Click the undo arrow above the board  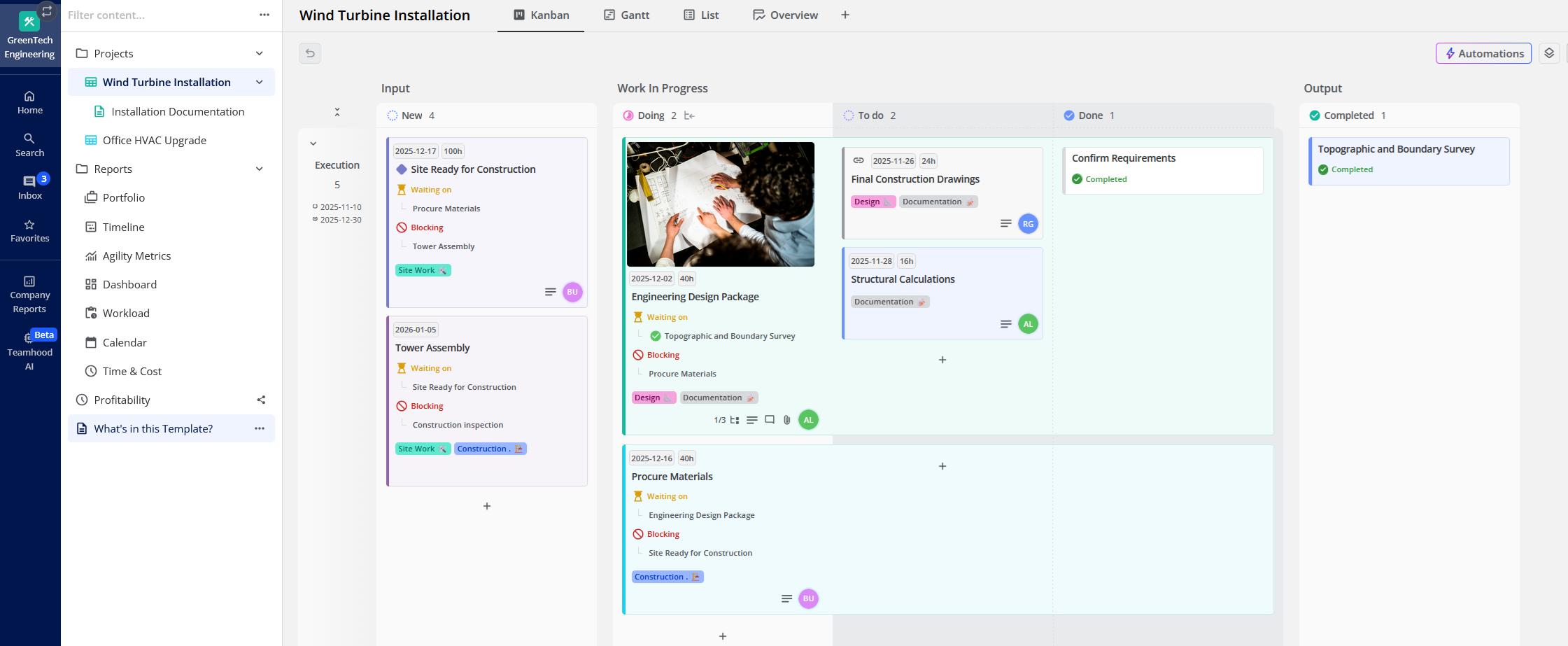[x=309, y=52]
